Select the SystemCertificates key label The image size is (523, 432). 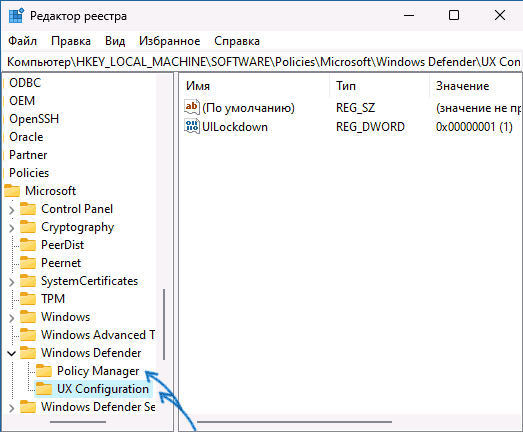(89, 281)
